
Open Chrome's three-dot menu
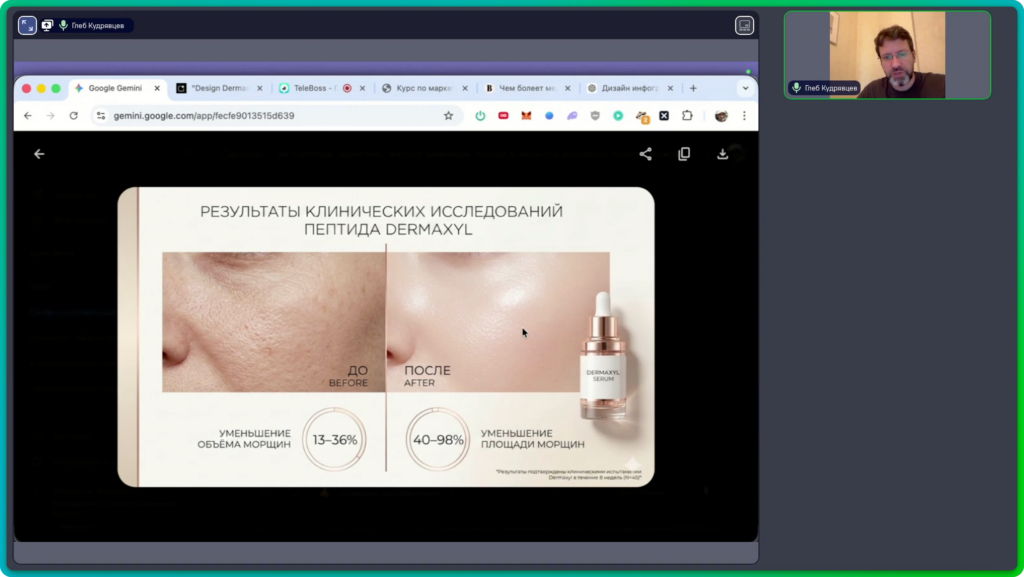pyautogui.click(x=744, y=116)
